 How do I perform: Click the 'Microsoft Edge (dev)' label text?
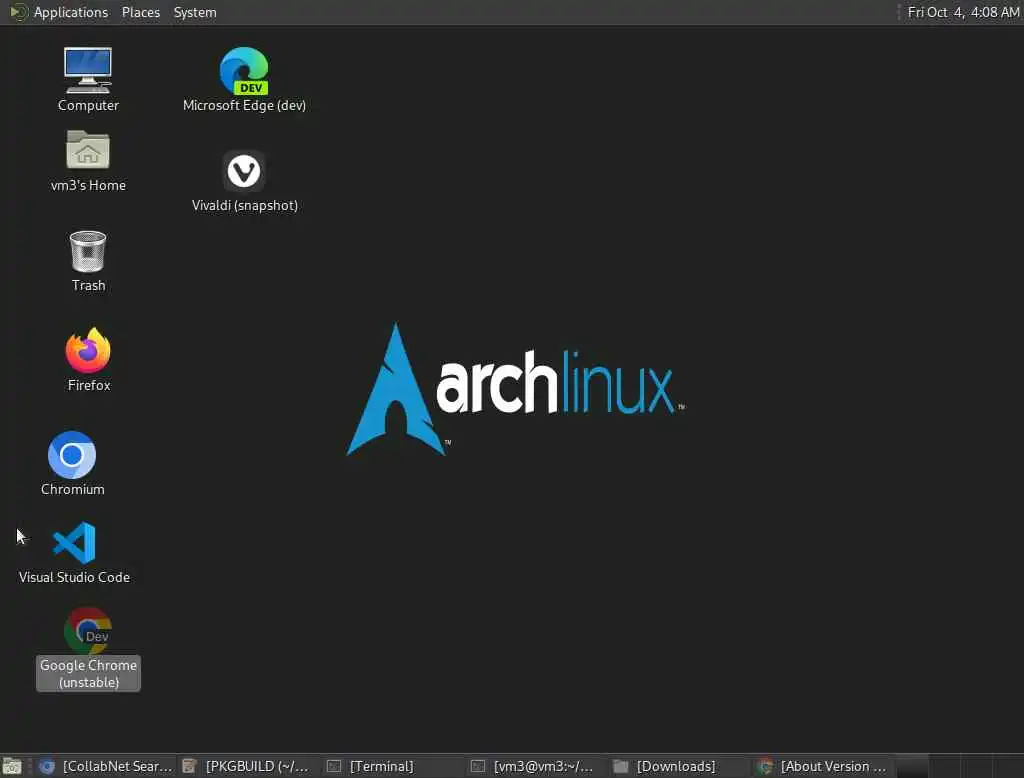click(x=244, y=105)
